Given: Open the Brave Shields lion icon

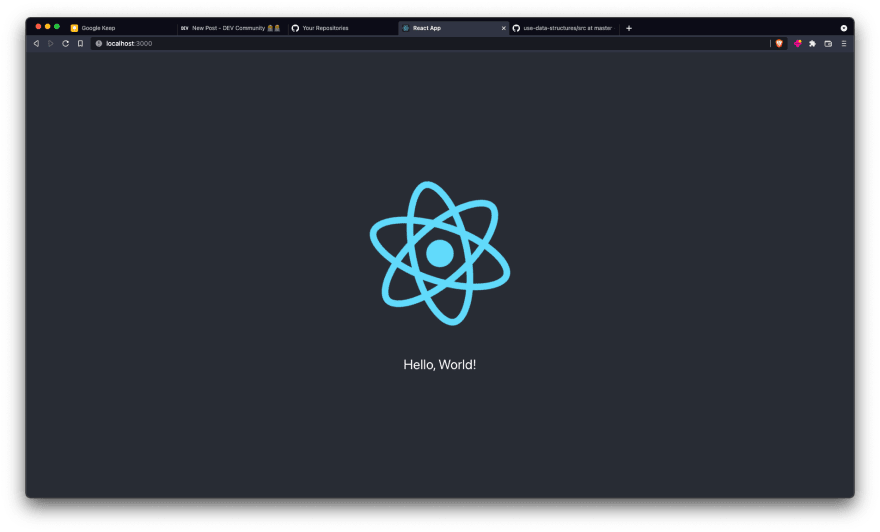Looking at the screenshot, I should point(779,43).
